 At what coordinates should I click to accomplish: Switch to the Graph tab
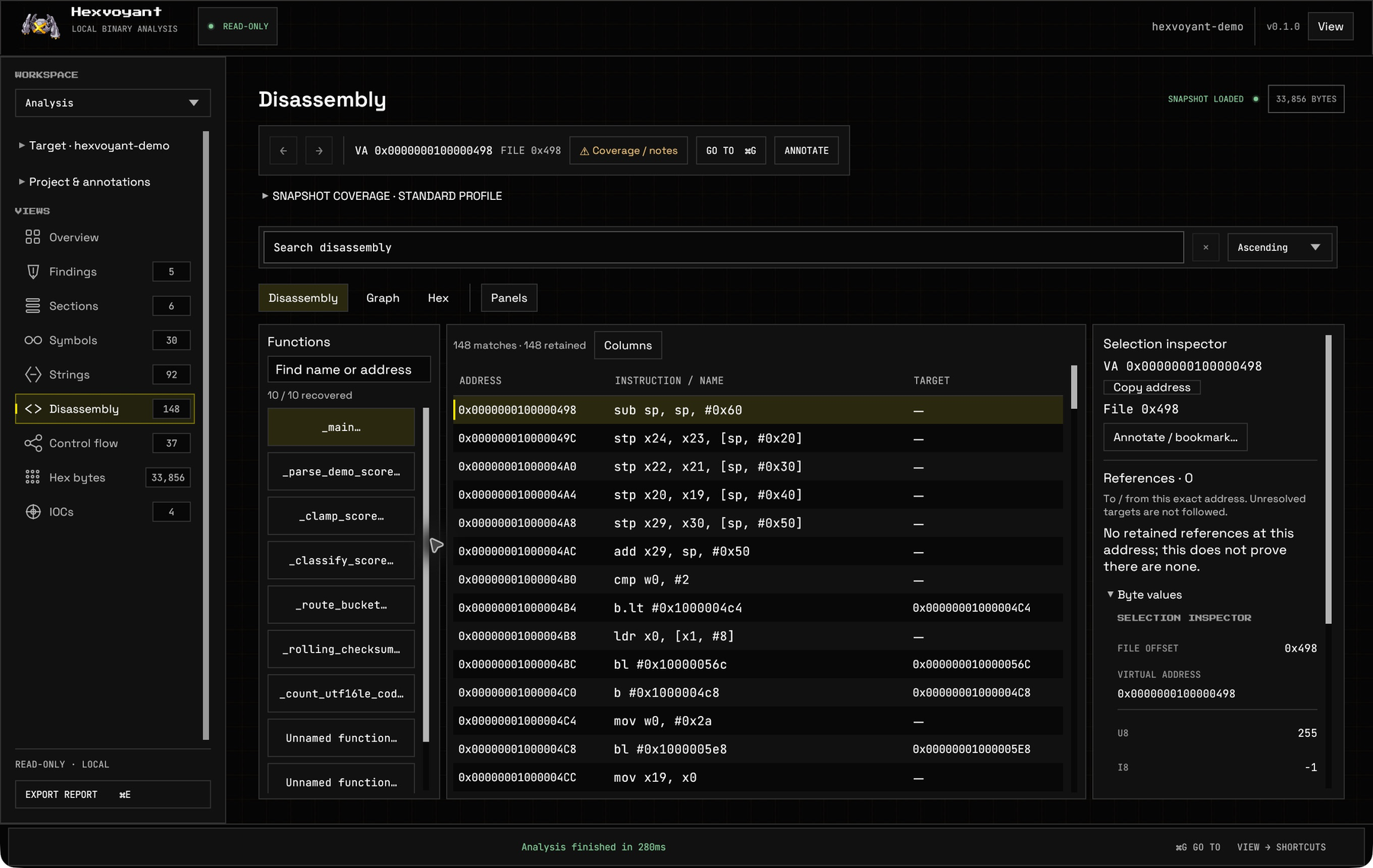pyautogui.click(x=383, y=297)
